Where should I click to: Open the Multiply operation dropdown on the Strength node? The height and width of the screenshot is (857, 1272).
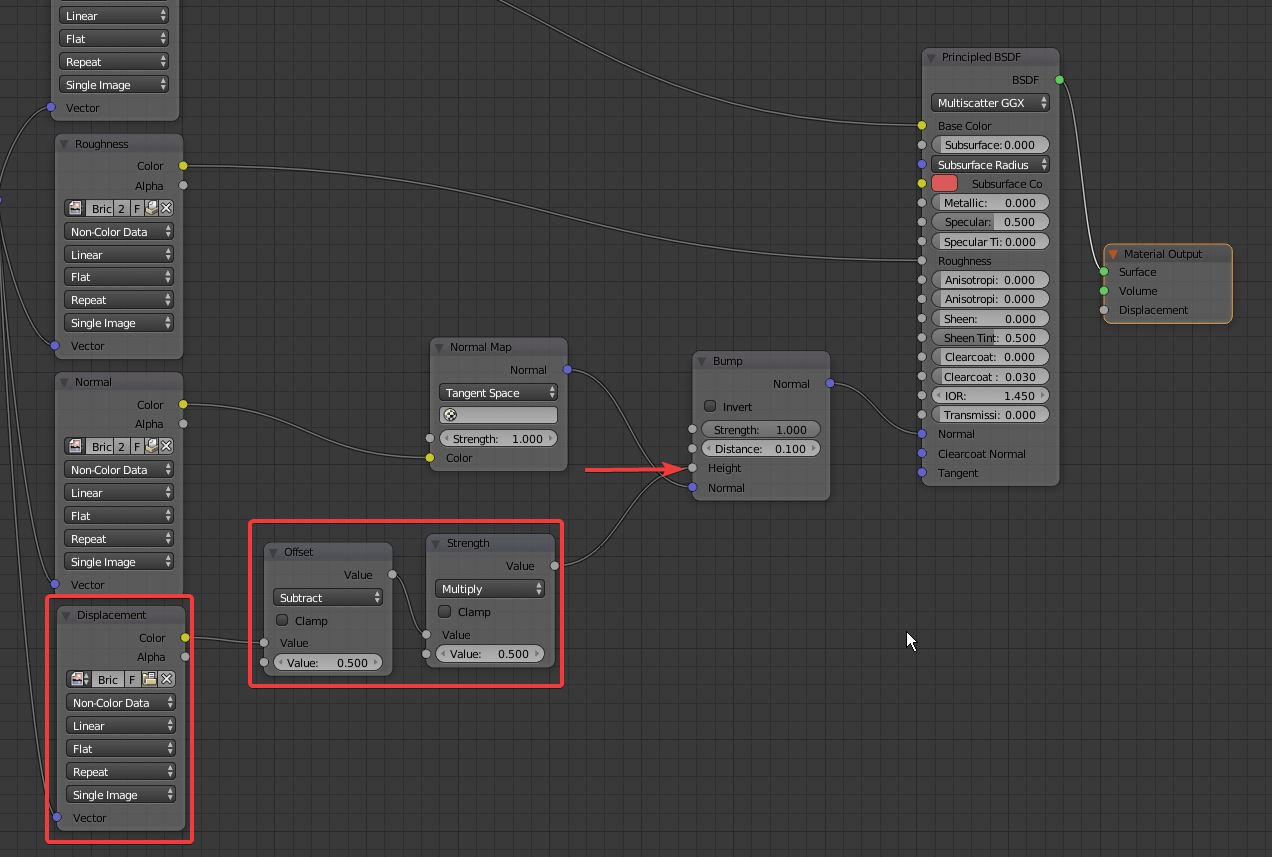pyautogui.click(x=489, y=588)
